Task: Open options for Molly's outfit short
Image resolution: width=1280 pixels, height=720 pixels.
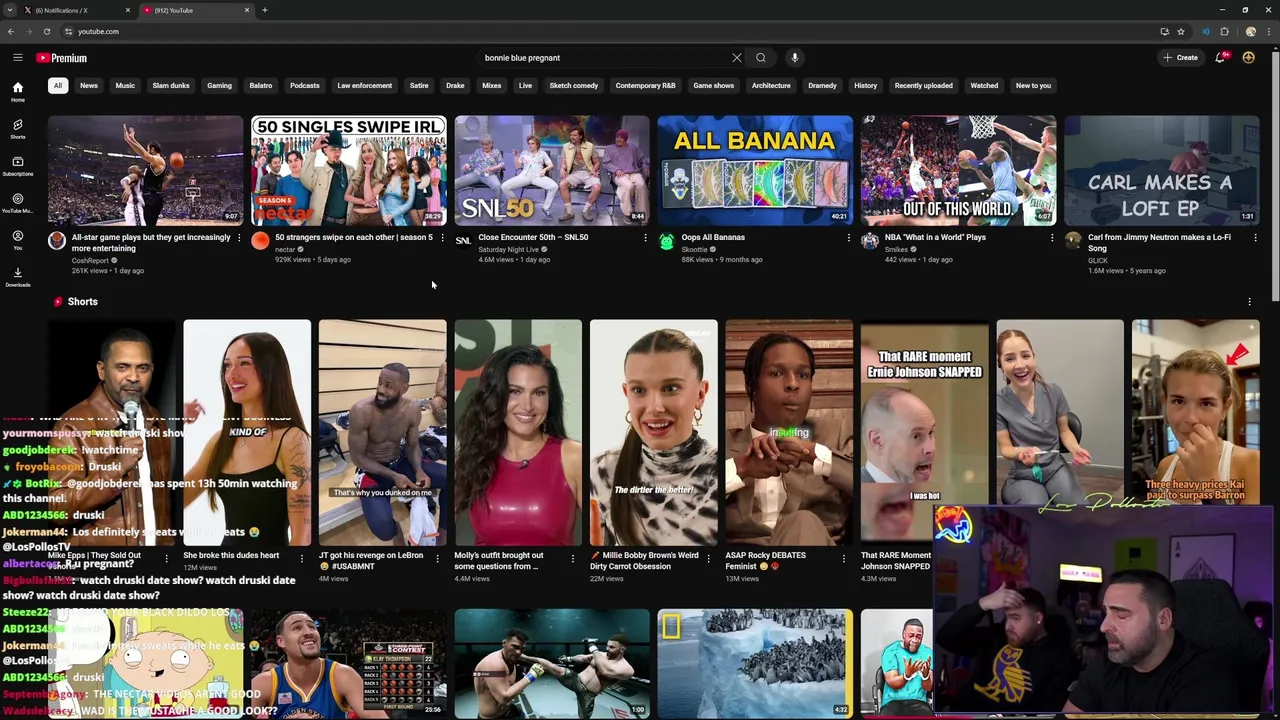Action: tap(573, 558)
